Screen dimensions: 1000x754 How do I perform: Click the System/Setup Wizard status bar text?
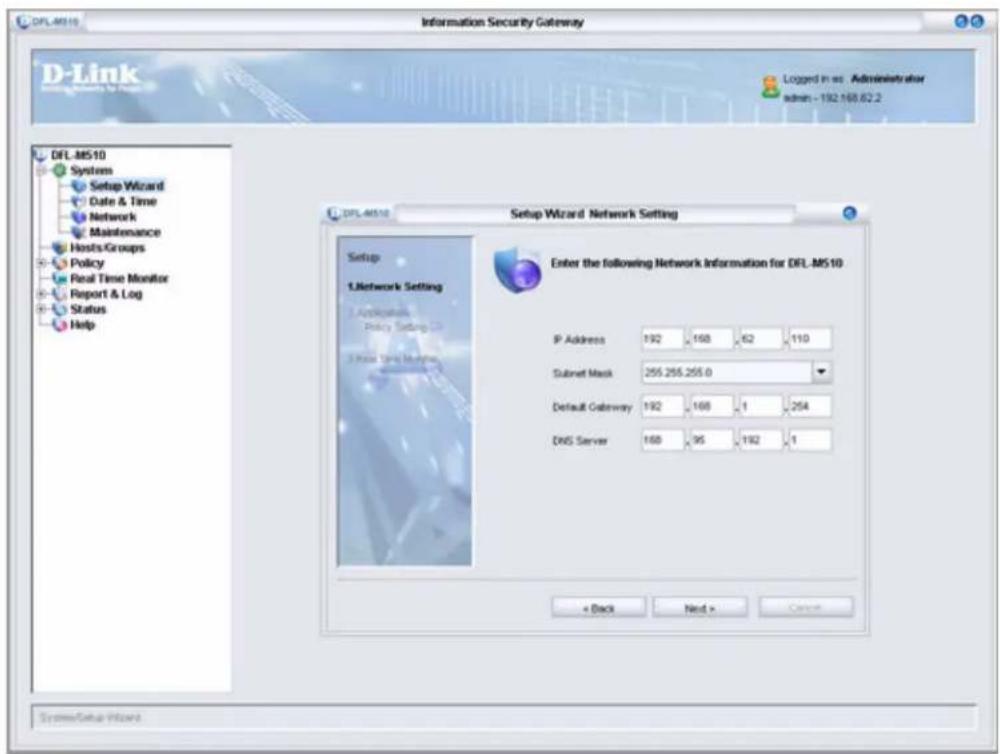[90, 718]
